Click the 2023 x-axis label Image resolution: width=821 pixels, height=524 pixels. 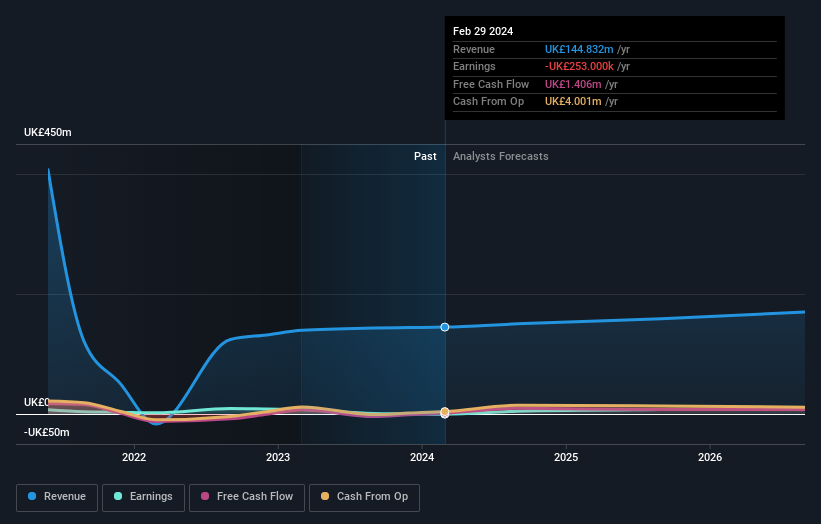pos(278,458)
